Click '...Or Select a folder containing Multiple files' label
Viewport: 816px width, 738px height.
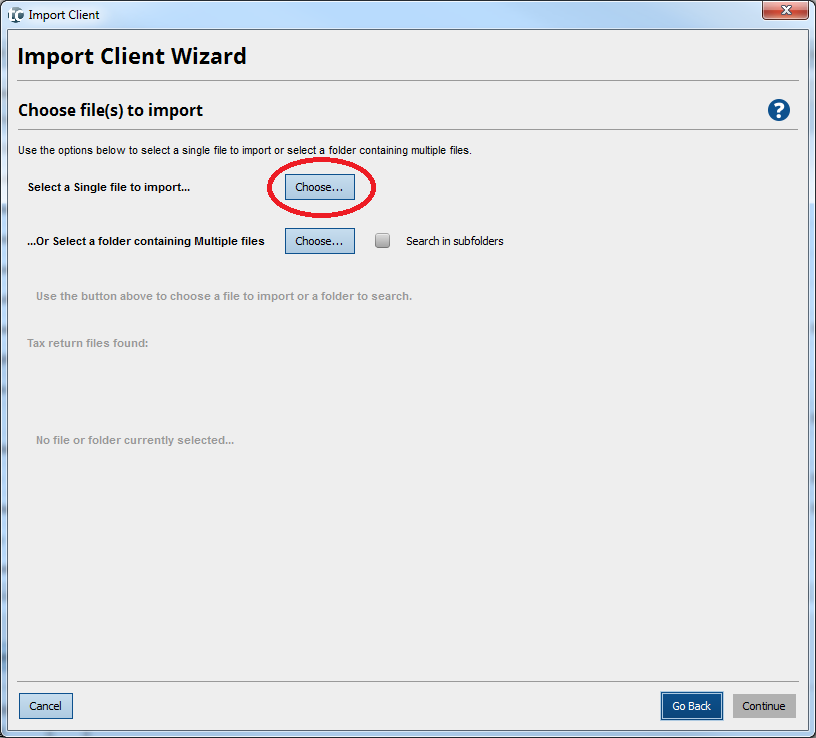click(146, 241)
